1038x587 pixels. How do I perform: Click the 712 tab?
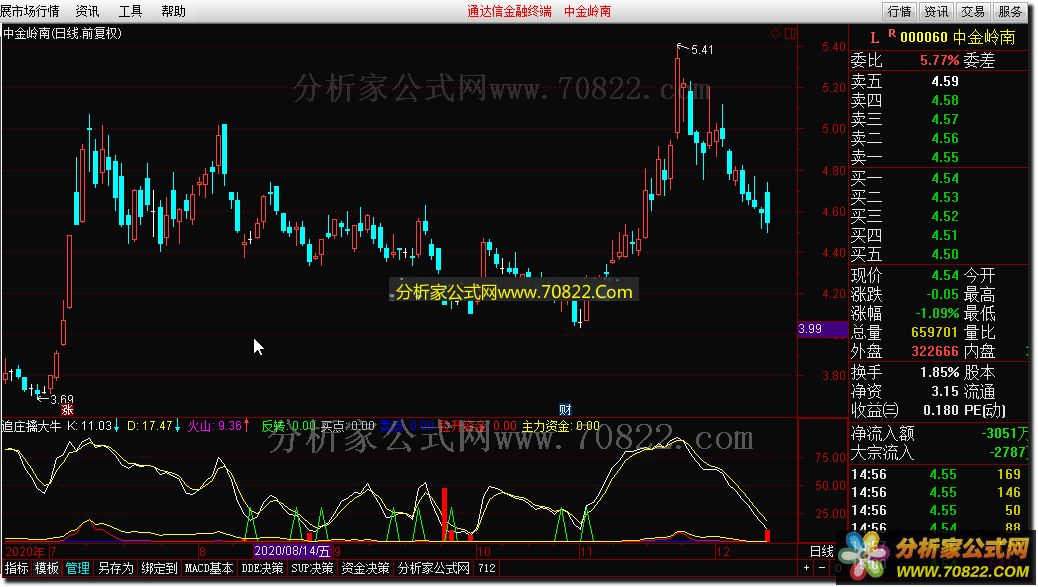pyautogui.click(x=487, y=568)
